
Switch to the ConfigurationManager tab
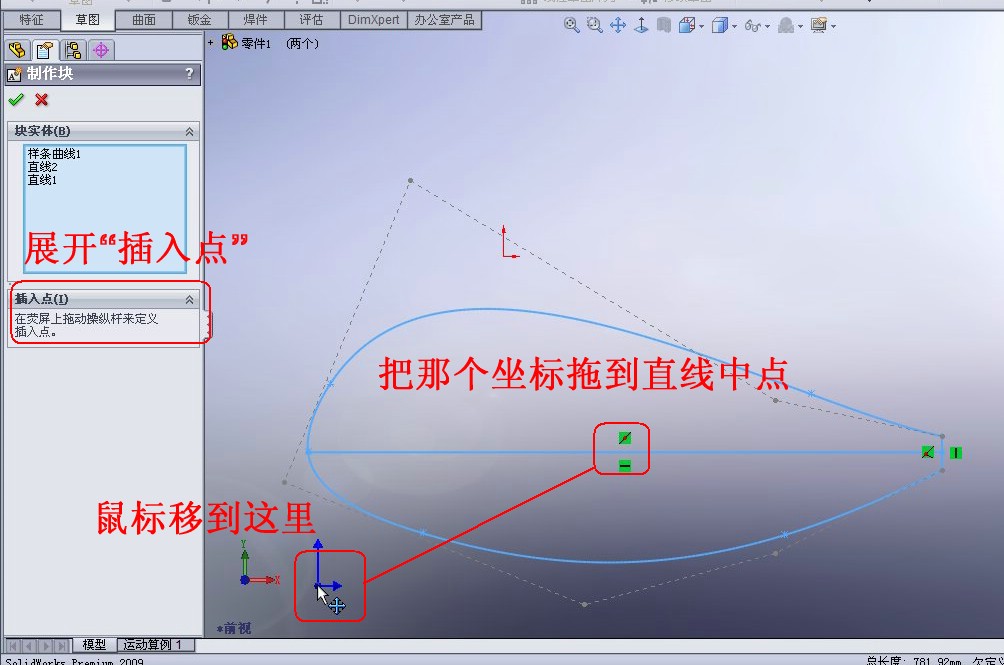(x=73, y=50)
